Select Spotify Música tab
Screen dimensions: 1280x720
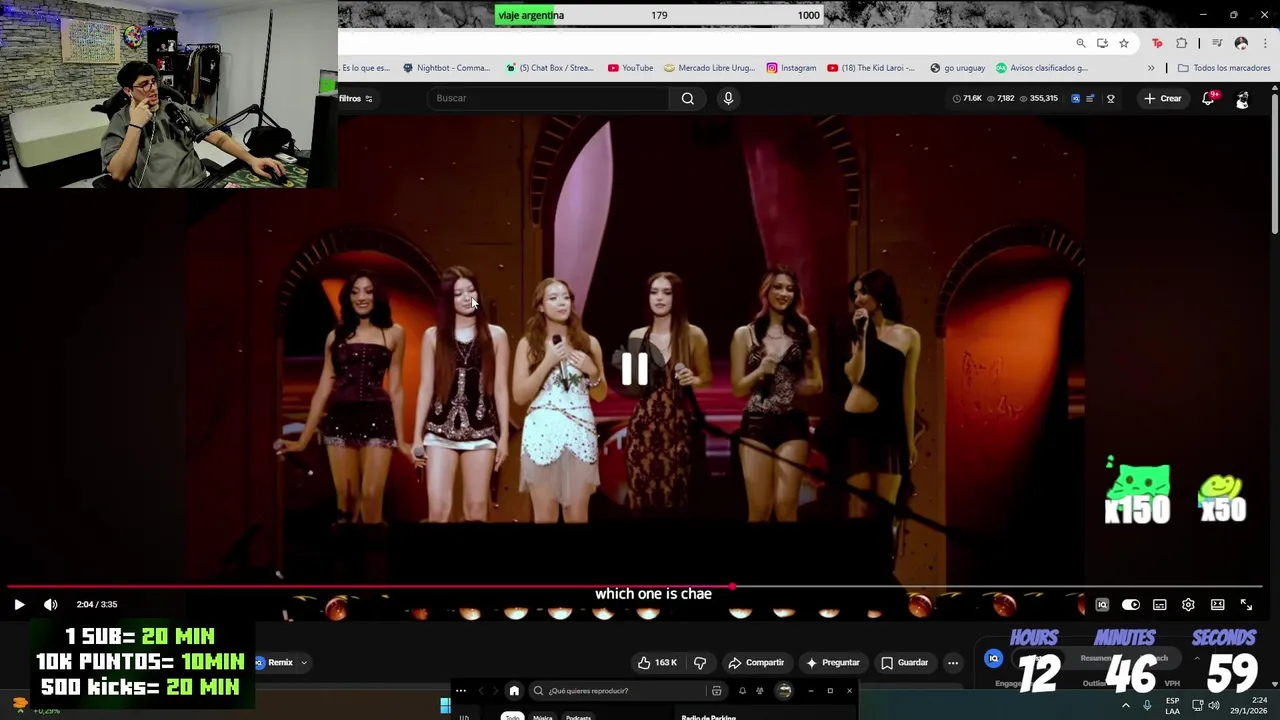pyautogui.click(x=542, y=717)
